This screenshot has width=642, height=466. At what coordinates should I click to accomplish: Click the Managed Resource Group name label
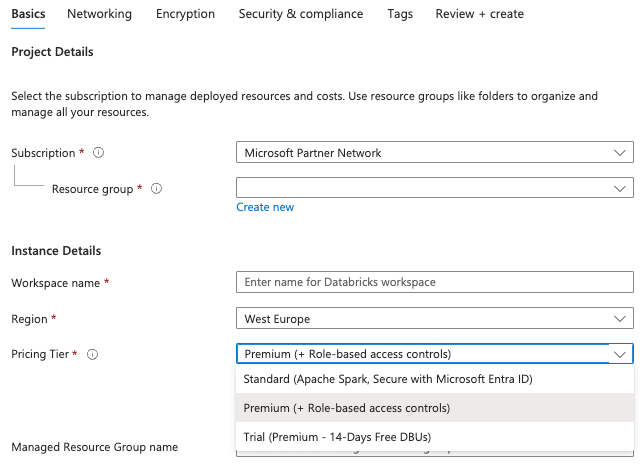(95, 447)
